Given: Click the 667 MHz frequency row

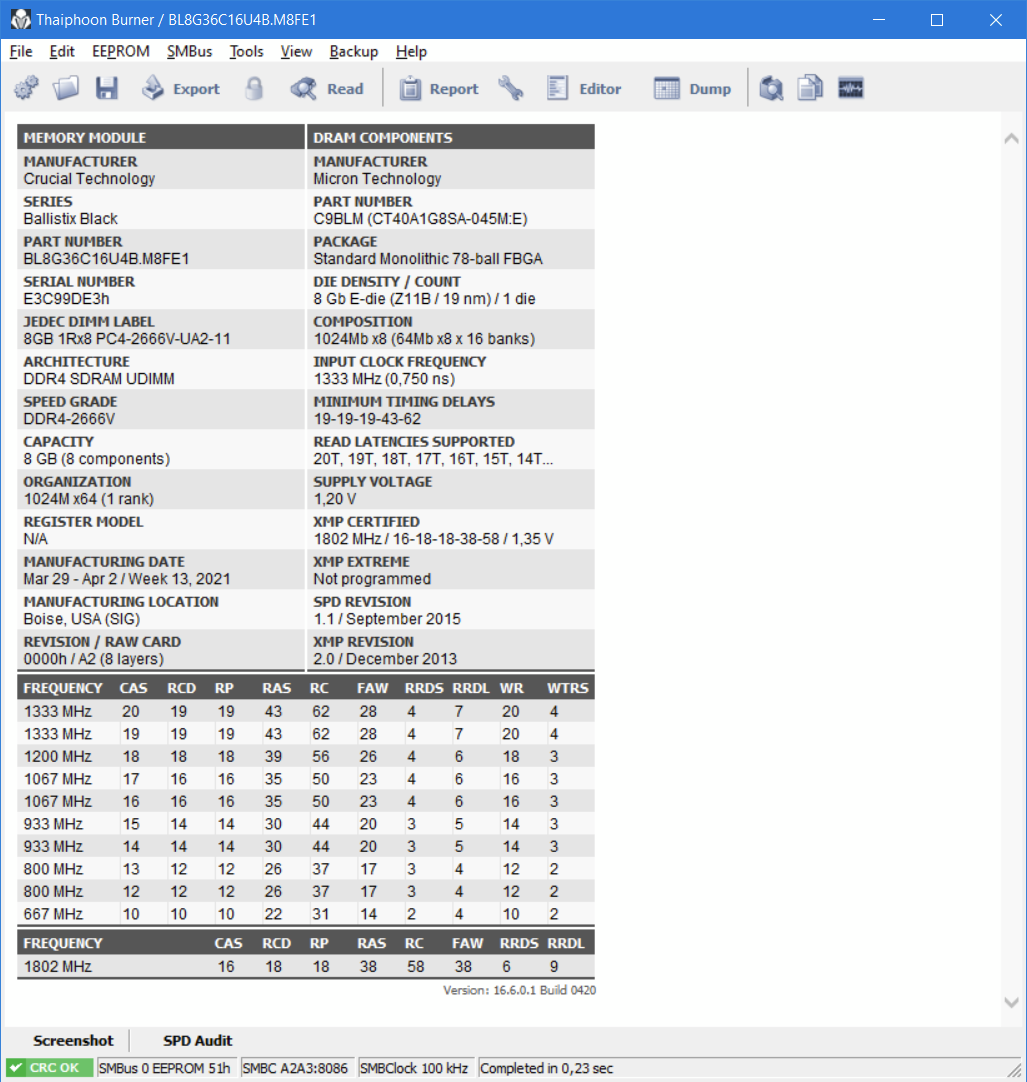Looking at the screenshot, I should (x=306, y=914).
